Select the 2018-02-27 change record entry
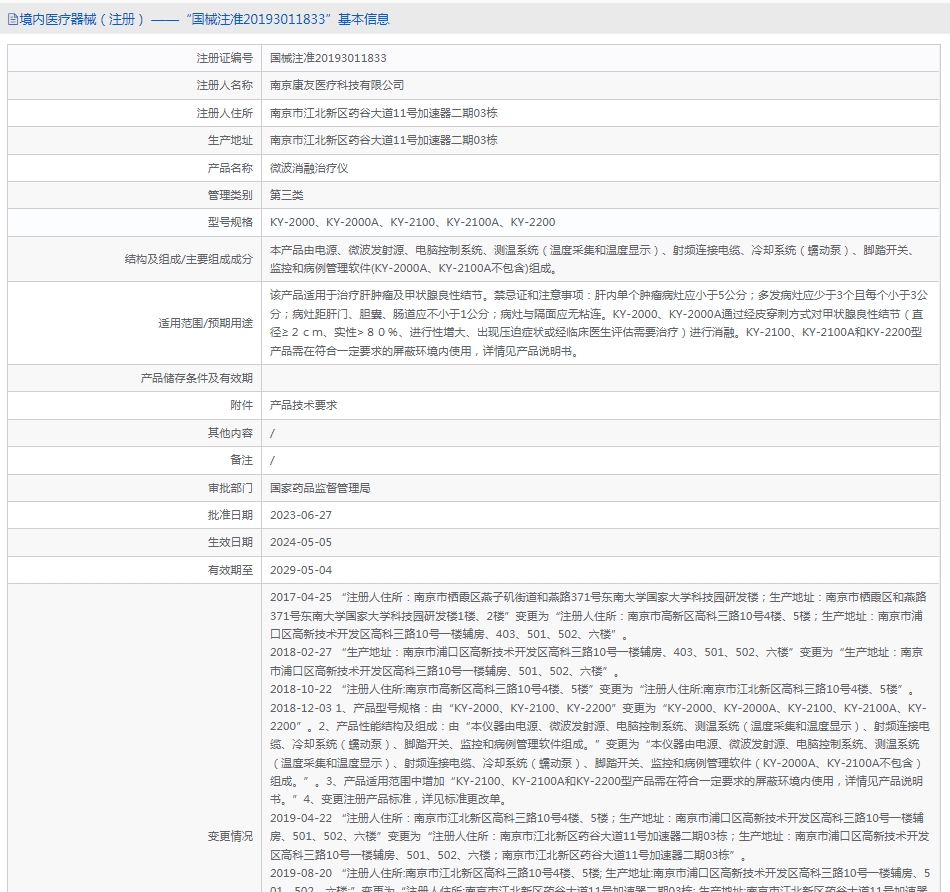 (597, 662)
